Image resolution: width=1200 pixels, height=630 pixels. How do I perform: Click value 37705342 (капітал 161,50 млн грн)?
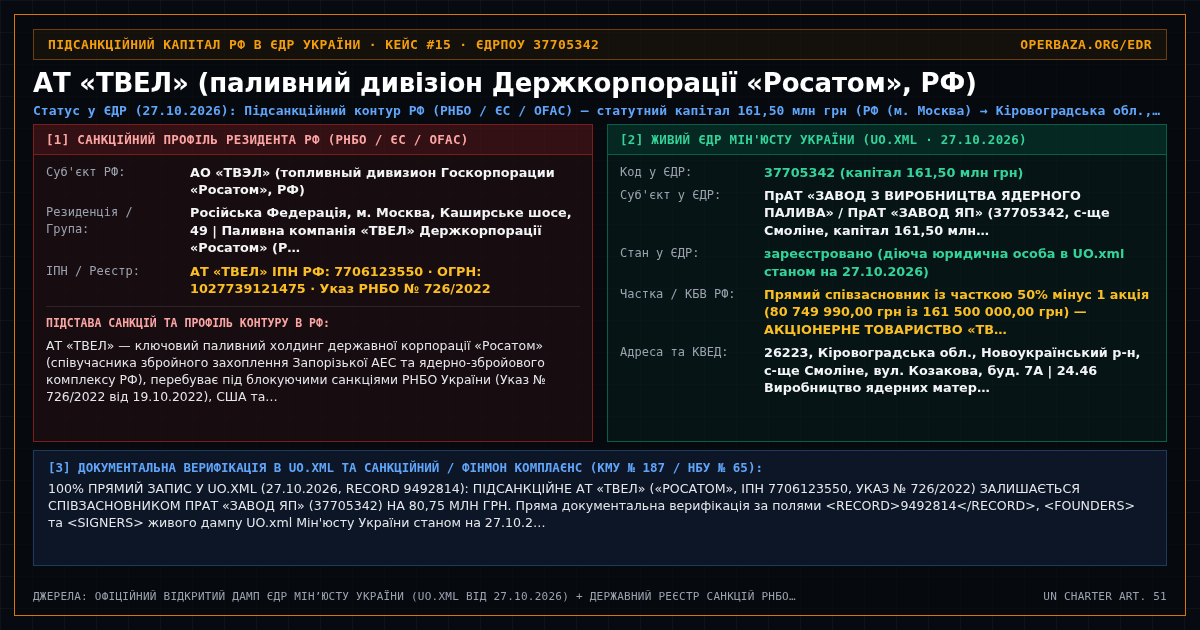click(894, 172)
